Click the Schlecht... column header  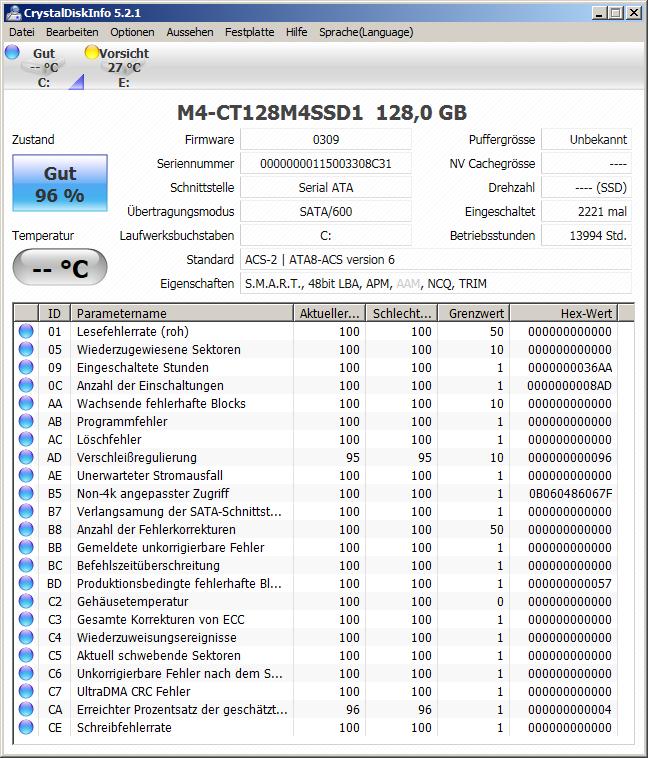pos(401,313)
